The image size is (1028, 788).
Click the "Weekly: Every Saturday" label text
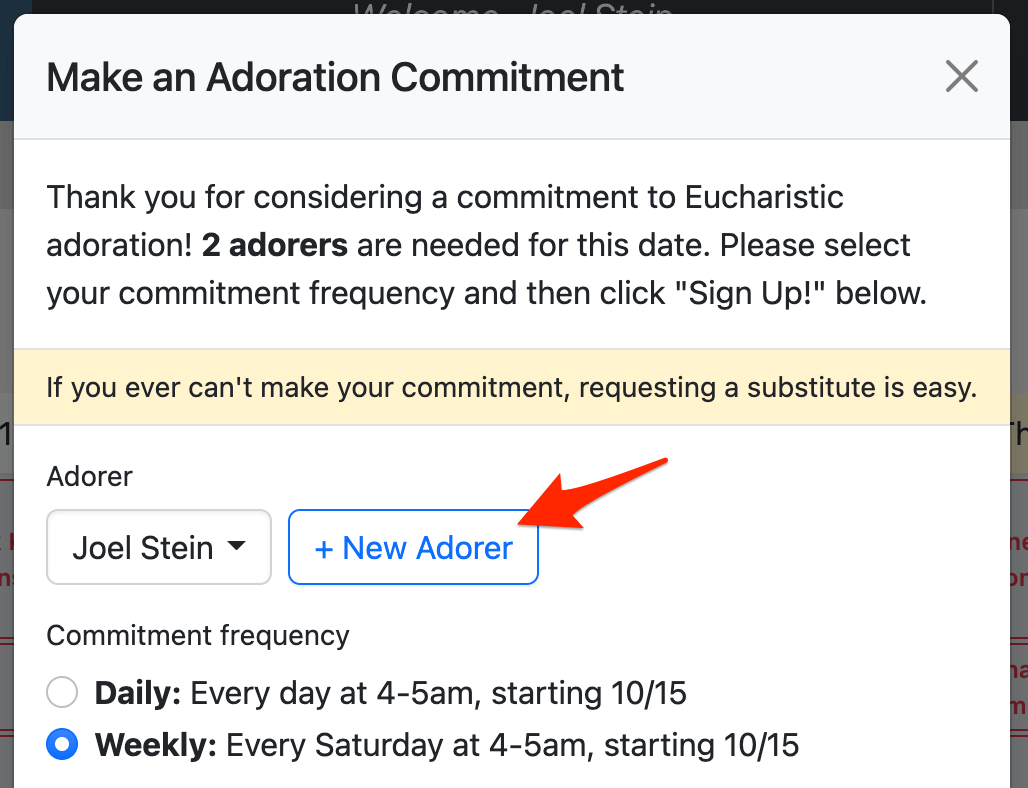[x=446, y=745]
